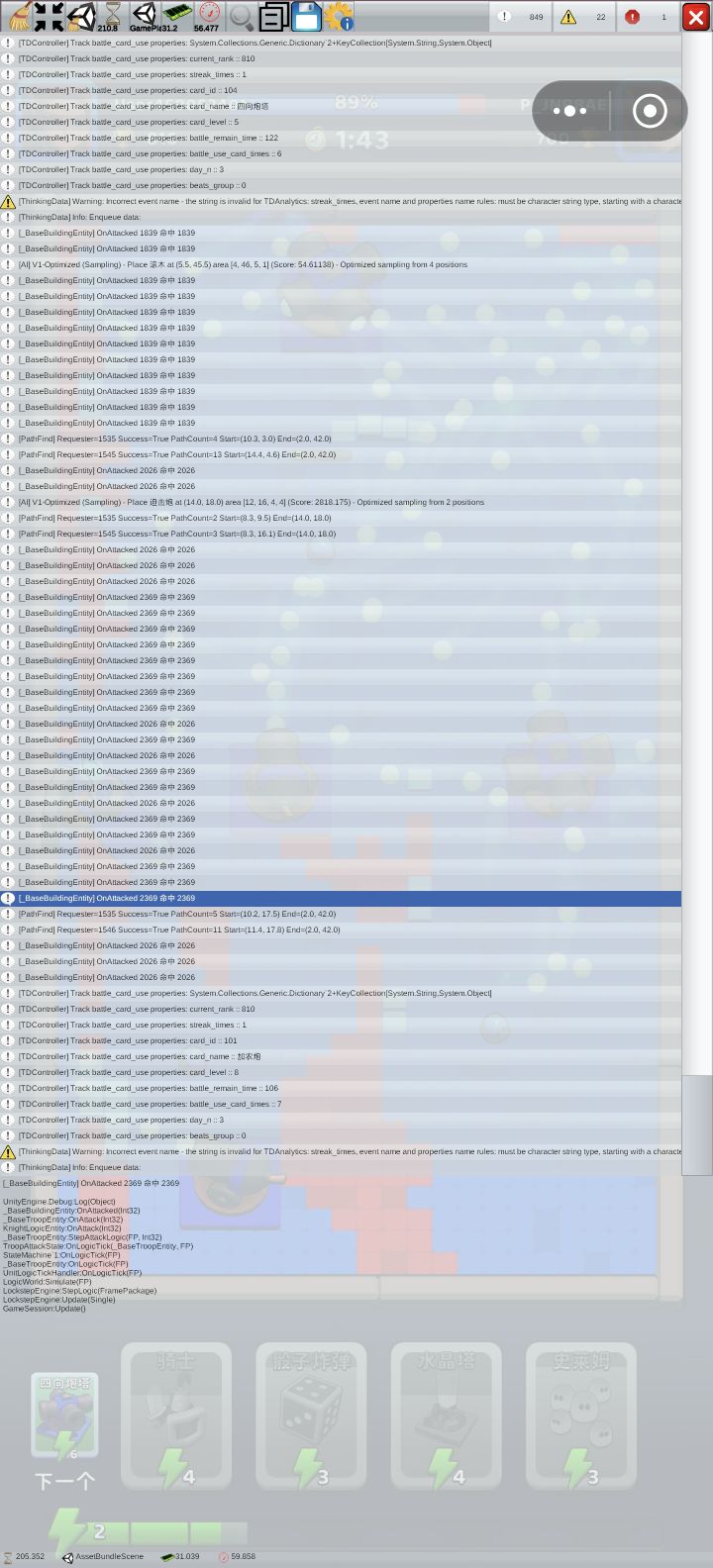Select log row 'beats_group :: 0' near top

coord(341,185)
